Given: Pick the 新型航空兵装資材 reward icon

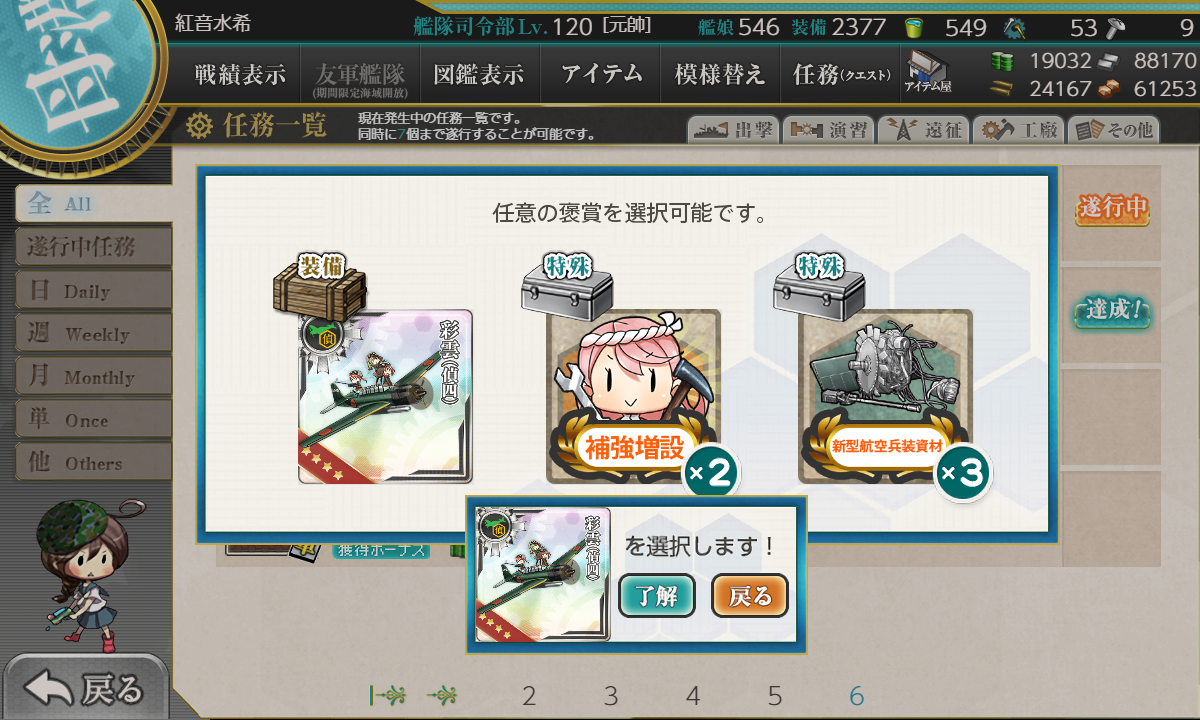Looking at the screenshot, I should tap(886, 397).
